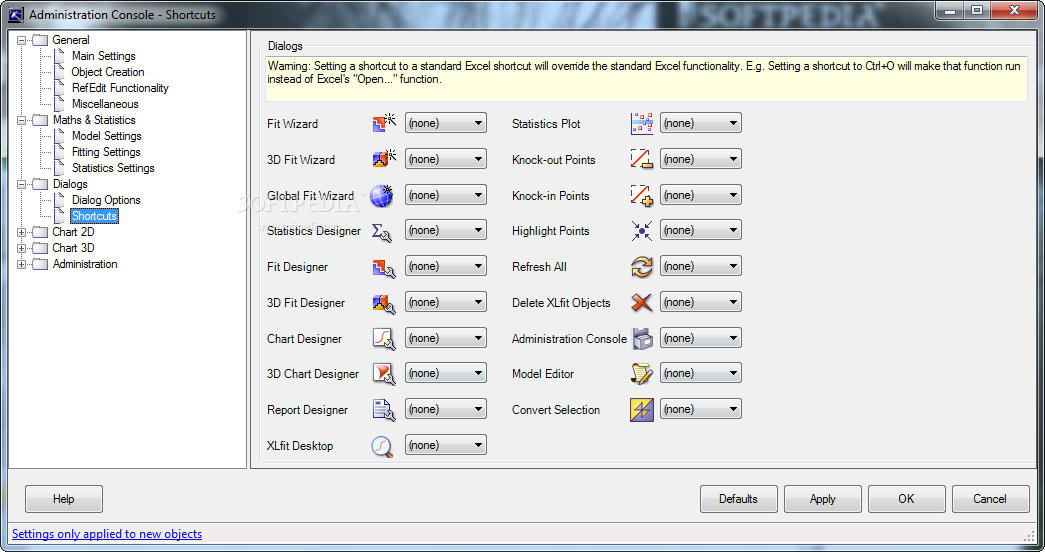Confirm with the OK button
Image resolution: width=1045 pixels, height=552 pixels.
point(906,499)
